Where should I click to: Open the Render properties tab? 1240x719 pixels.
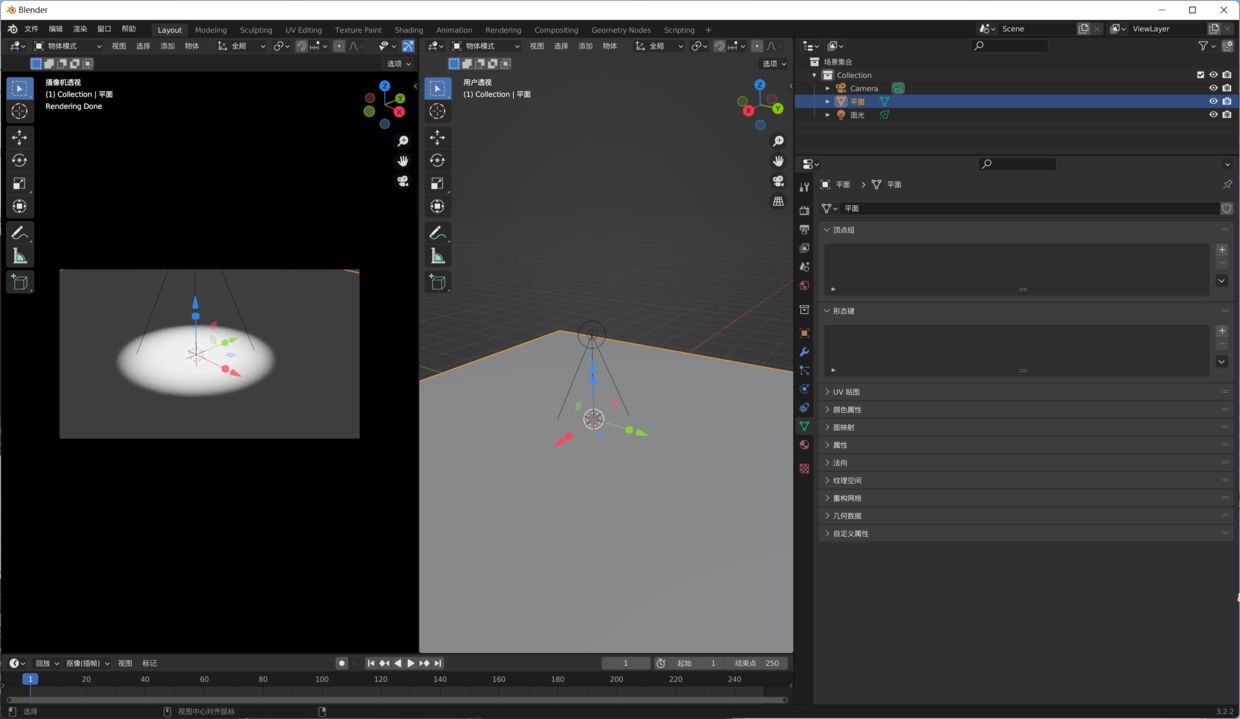pyautogui.click(x=804, y=207)
